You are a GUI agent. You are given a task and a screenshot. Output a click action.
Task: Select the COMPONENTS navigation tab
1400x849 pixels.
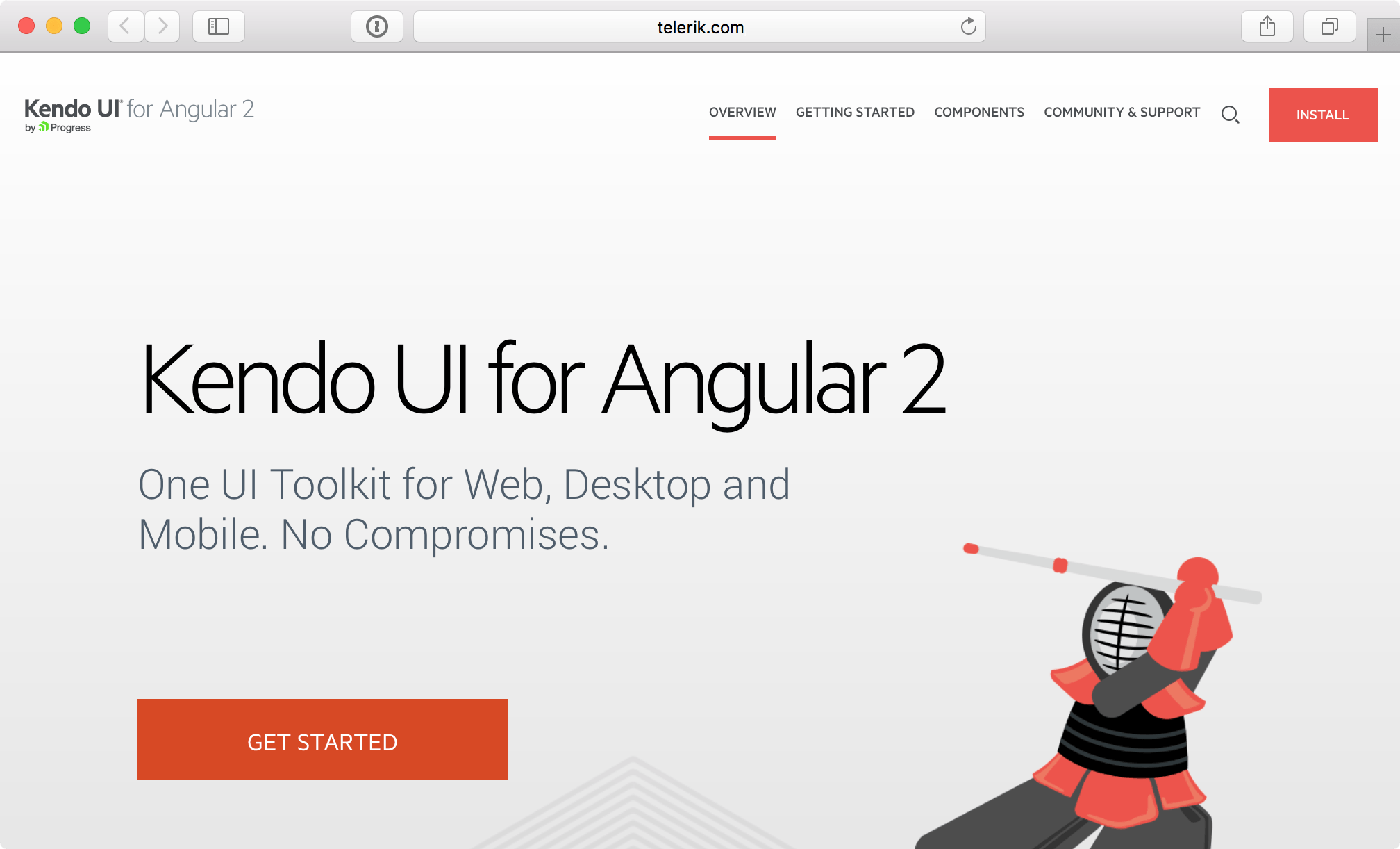pos(979,112)
